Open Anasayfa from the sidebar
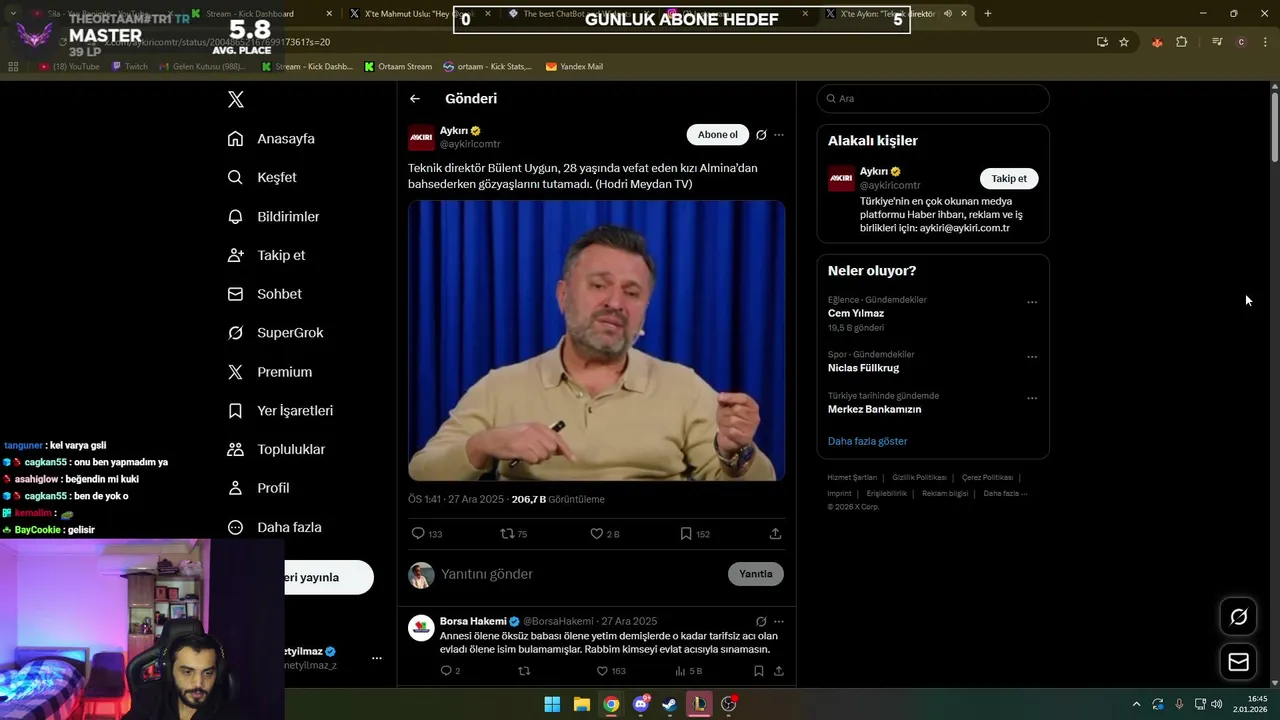This screenshot has width=1280, height=720. tap(271, 139)
